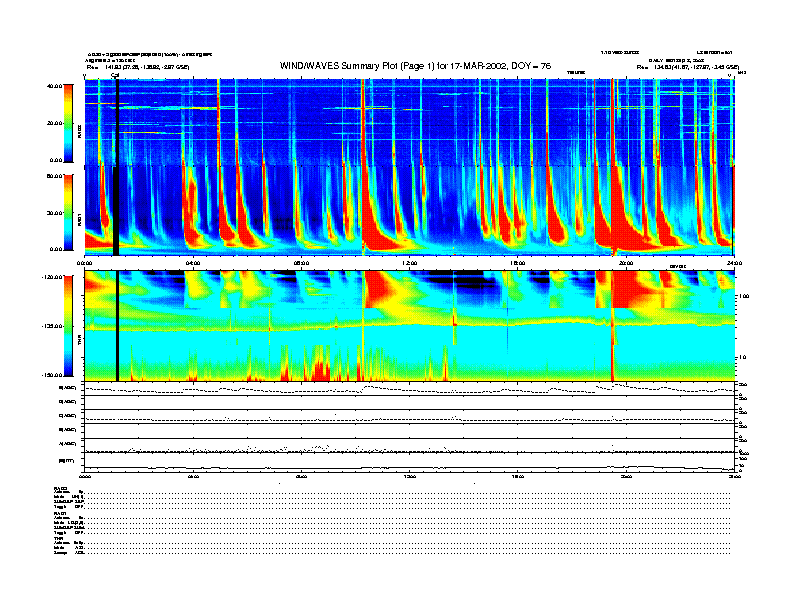Click the 04:00 tick under RAD1 spectrogram
The width and height of the screenshot is (792, 612).
point(193,263)
